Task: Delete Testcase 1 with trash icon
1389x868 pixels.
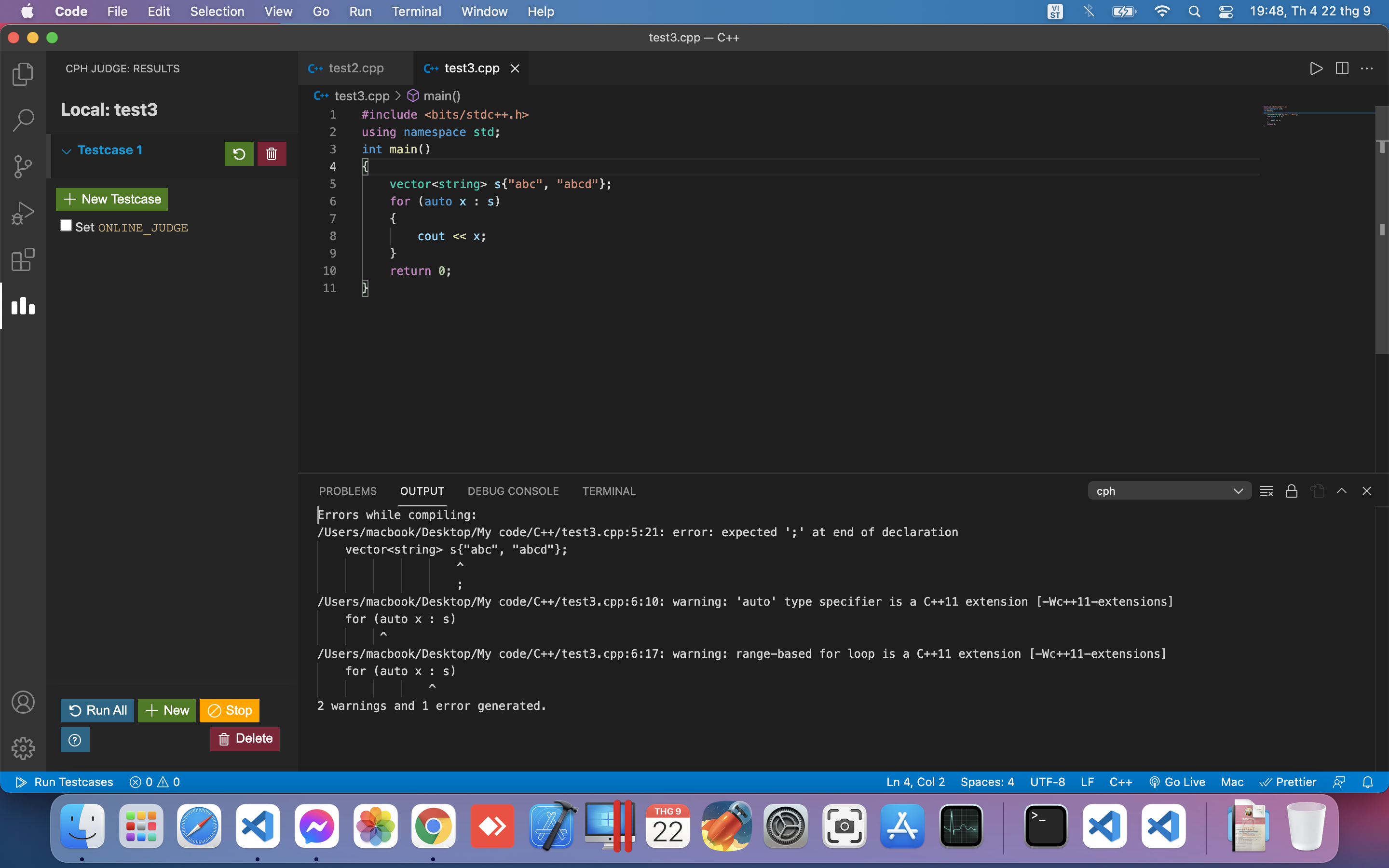Action: (x=272, y=154)
